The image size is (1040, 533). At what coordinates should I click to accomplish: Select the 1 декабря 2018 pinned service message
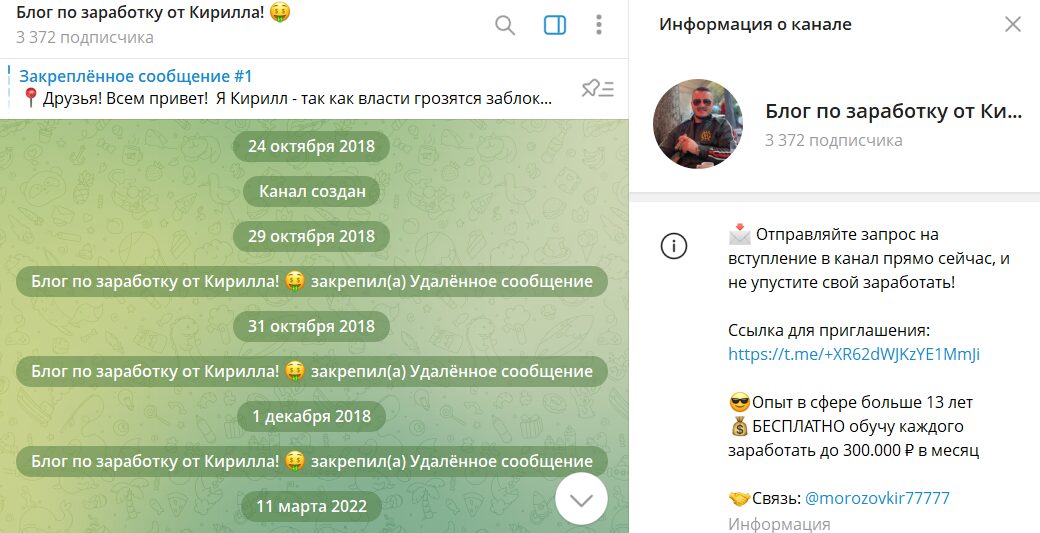point(312,461)
